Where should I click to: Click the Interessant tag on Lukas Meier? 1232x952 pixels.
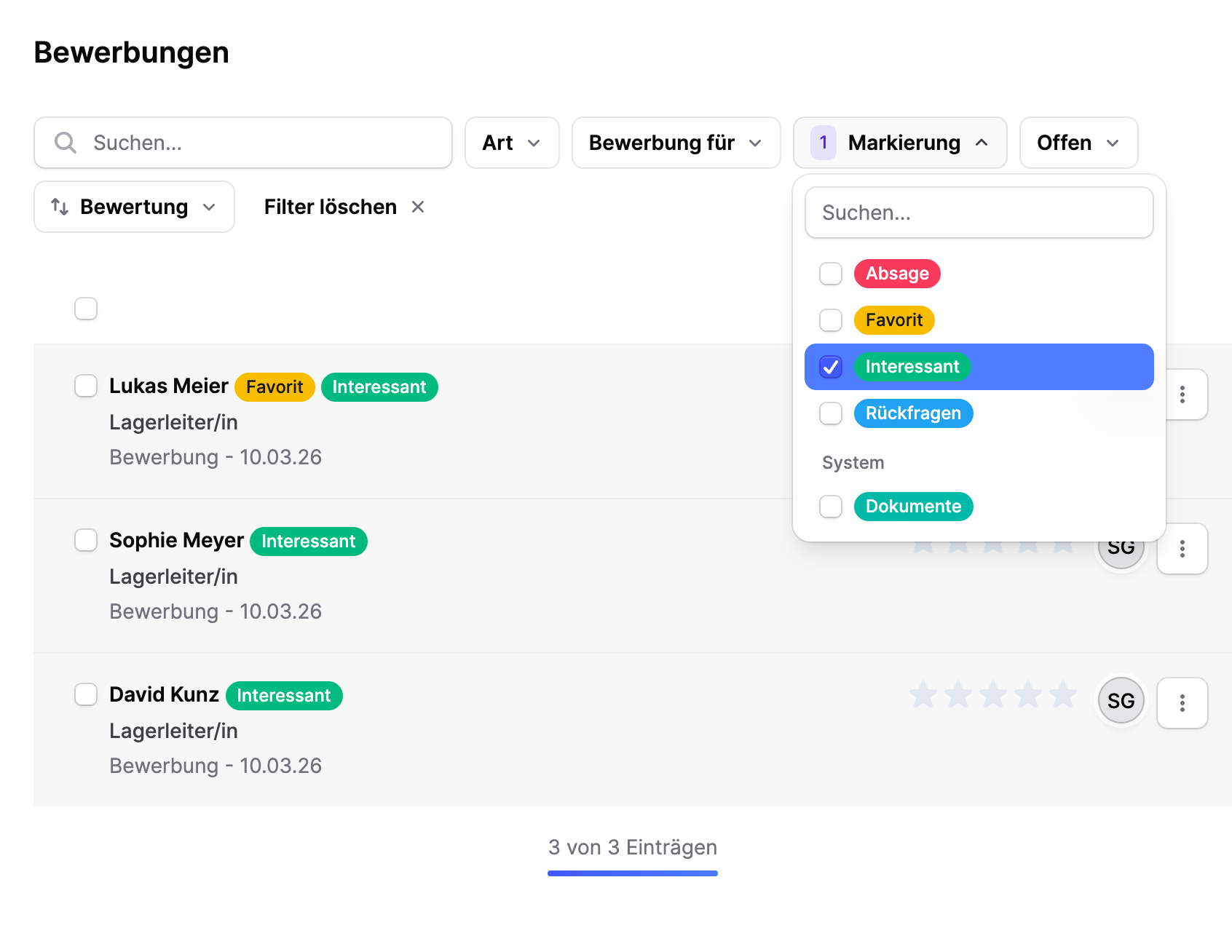pyautogui.click(x=379, y=387)
